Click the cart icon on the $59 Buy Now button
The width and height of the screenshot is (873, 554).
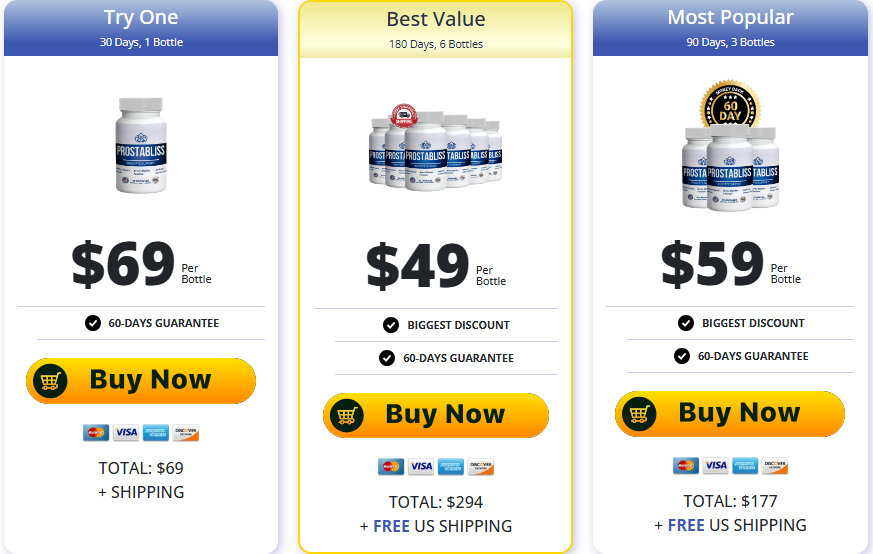pyautogui.click(x=640, y=413)
